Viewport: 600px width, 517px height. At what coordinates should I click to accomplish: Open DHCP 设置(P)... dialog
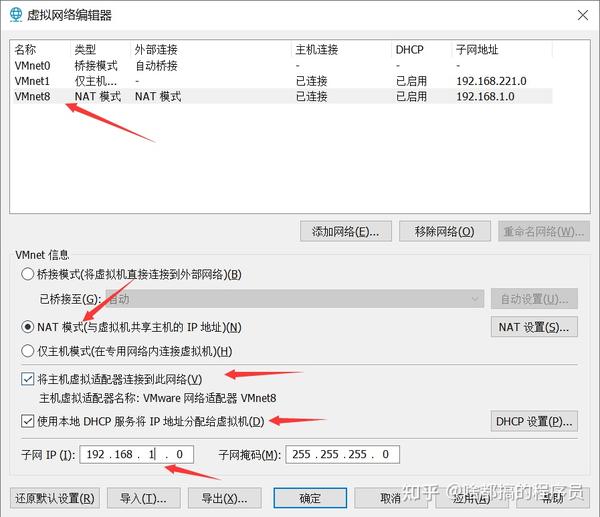[x=534, y=421]
